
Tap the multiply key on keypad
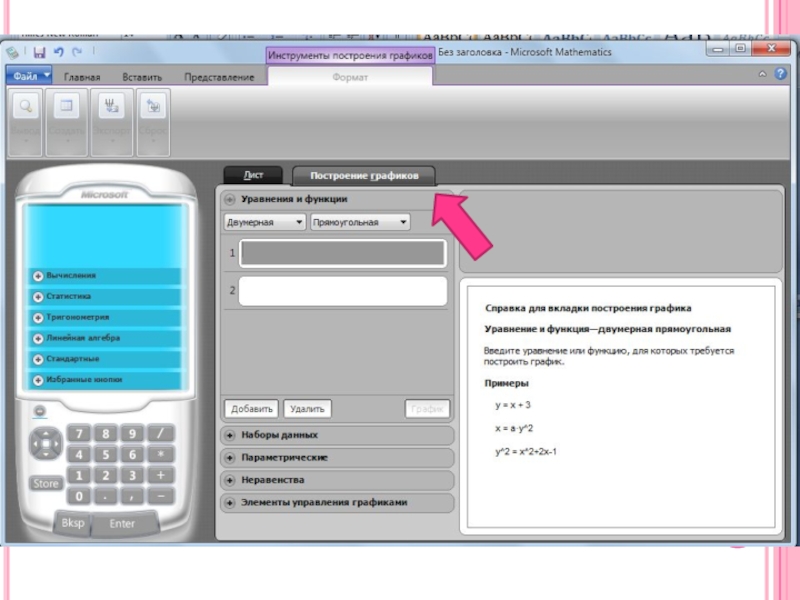coord(160,454)
